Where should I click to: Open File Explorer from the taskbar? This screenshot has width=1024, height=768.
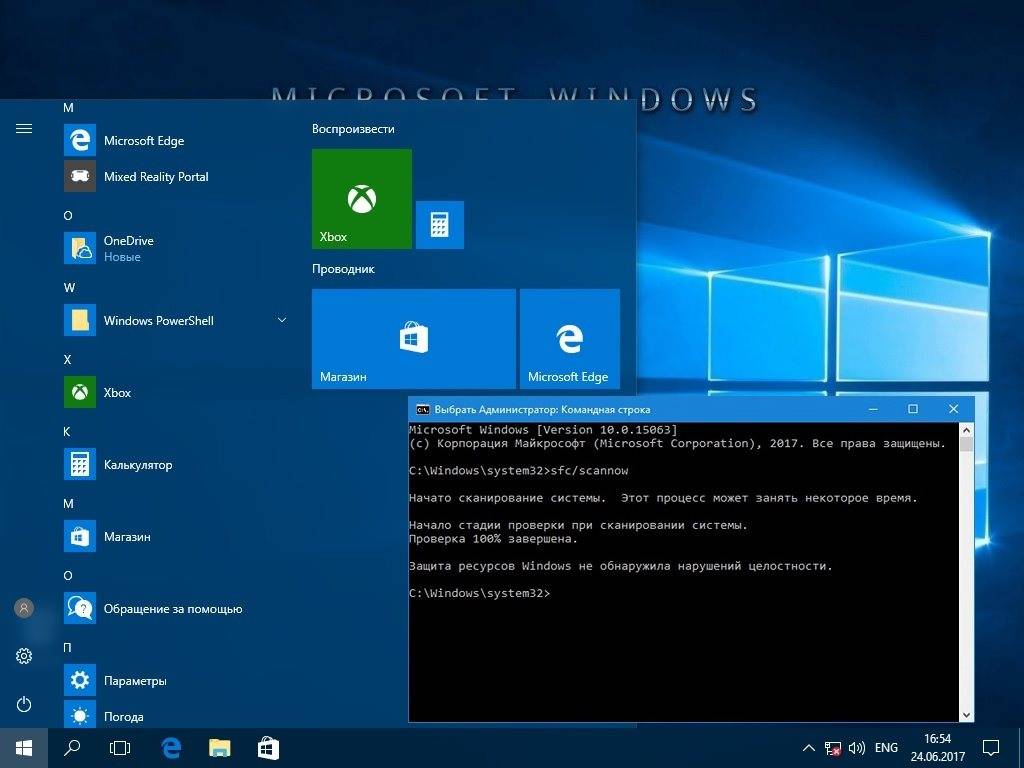tap(219, 748)
